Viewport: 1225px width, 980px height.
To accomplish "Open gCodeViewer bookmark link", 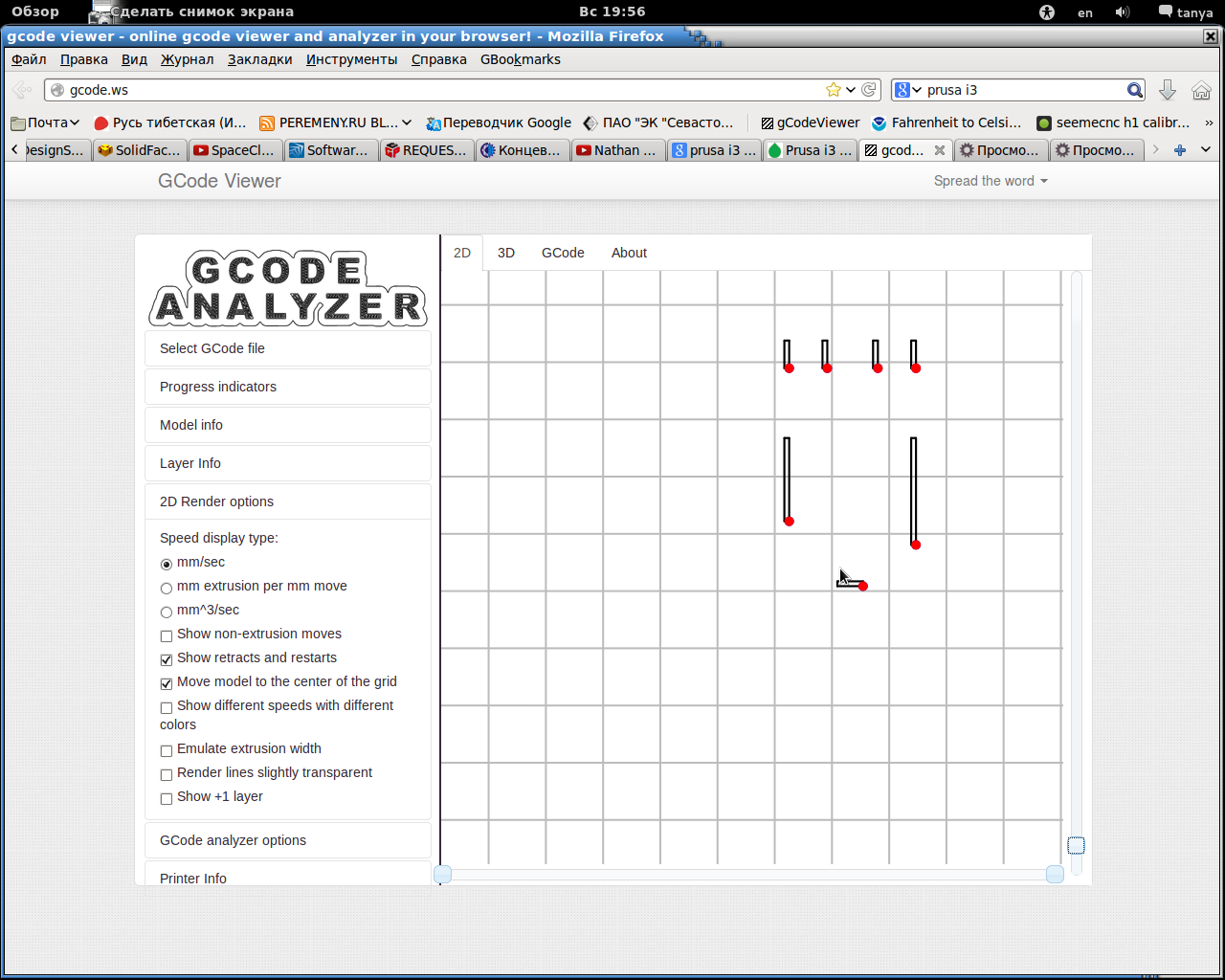I will (810, 122).
